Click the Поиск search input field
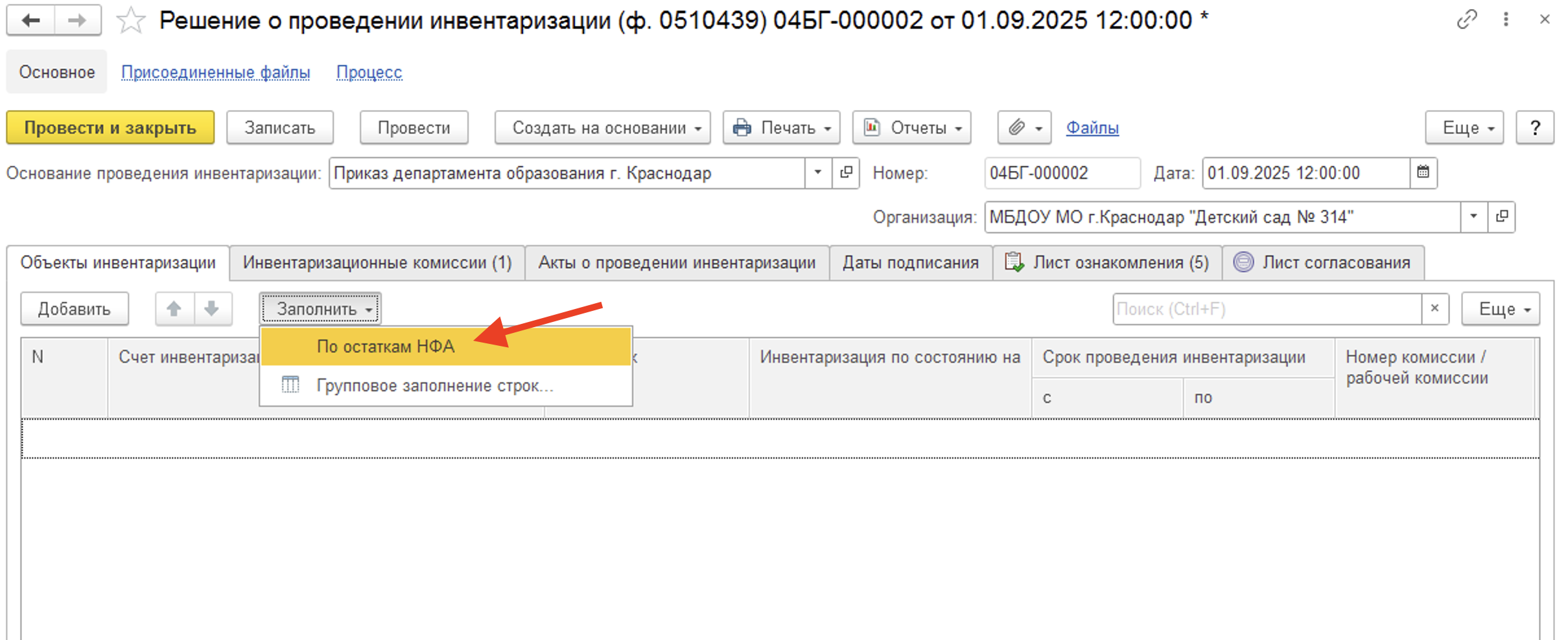The width and height of the screenshot is (1568, 640). click(1266, 309)
